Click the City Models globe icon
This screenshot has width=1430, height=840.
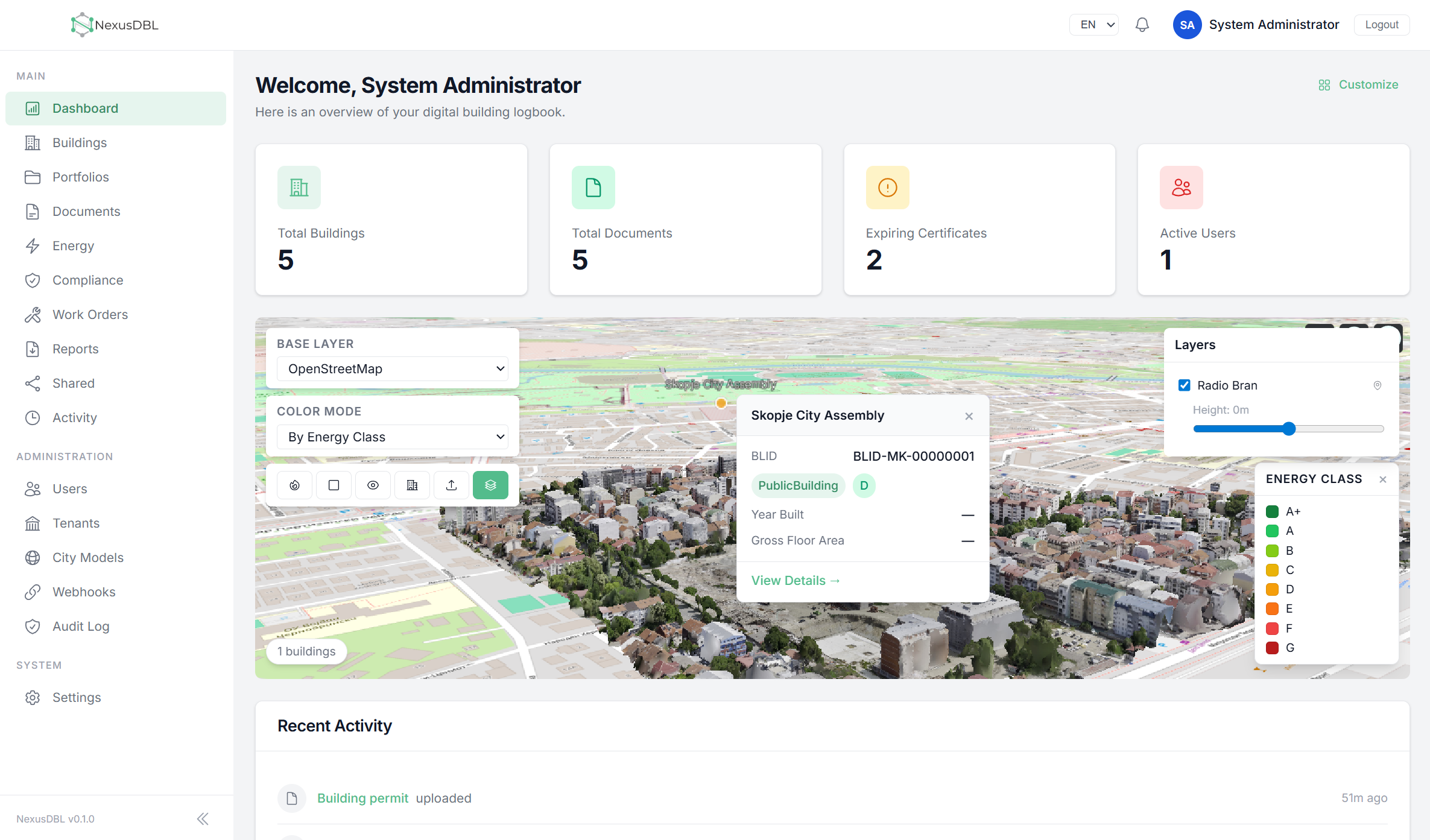33,558
